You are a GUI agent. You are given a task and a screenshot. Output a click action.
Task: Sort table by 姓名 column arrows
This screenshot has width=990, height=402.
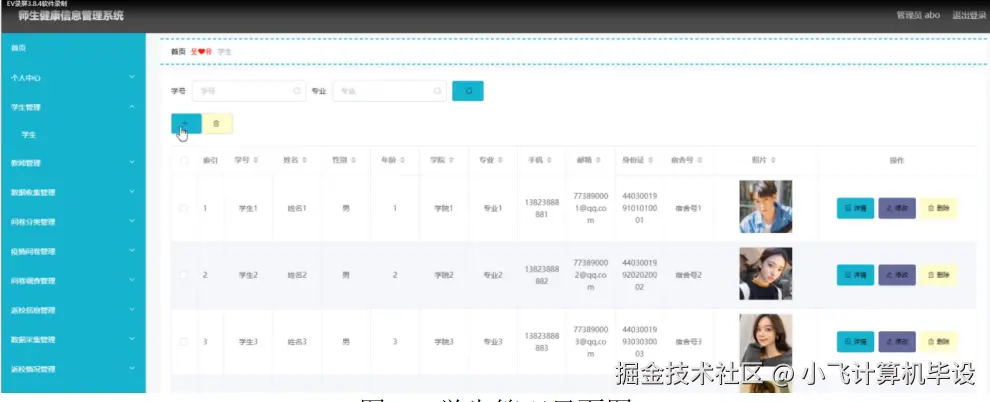305,160
